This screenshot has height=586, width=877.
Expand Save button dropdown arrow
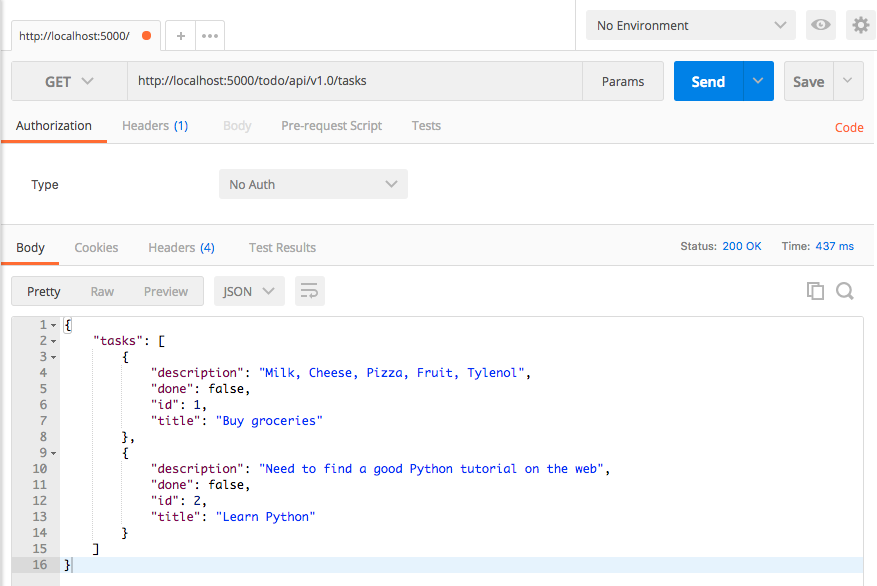(848, 81)
